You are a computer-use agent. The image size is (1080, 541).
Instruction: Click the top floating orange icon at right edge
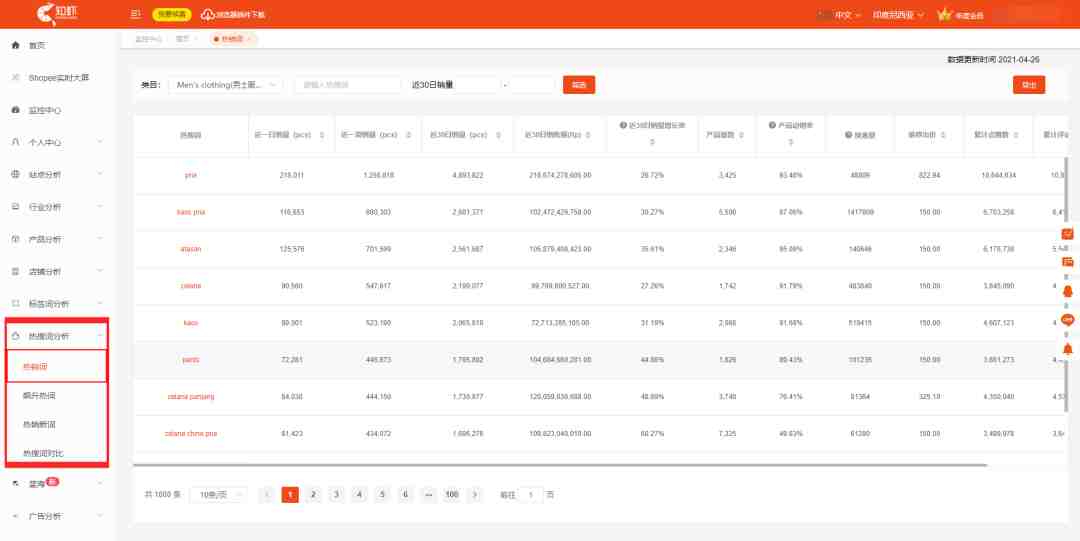tap(1068, 234)
